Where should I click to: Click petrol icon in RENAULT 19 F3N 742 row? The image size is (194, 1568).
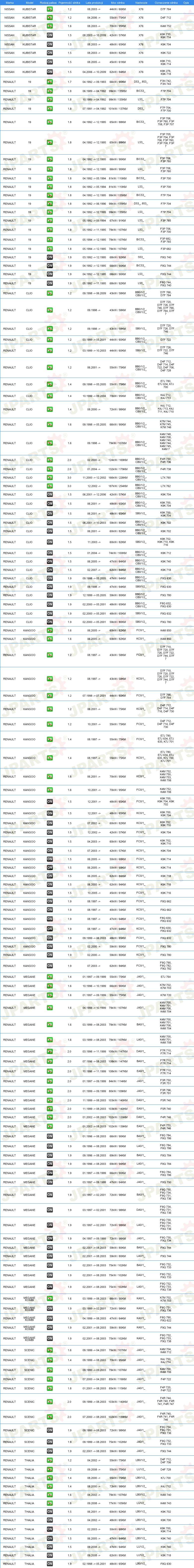pos(50,82)
